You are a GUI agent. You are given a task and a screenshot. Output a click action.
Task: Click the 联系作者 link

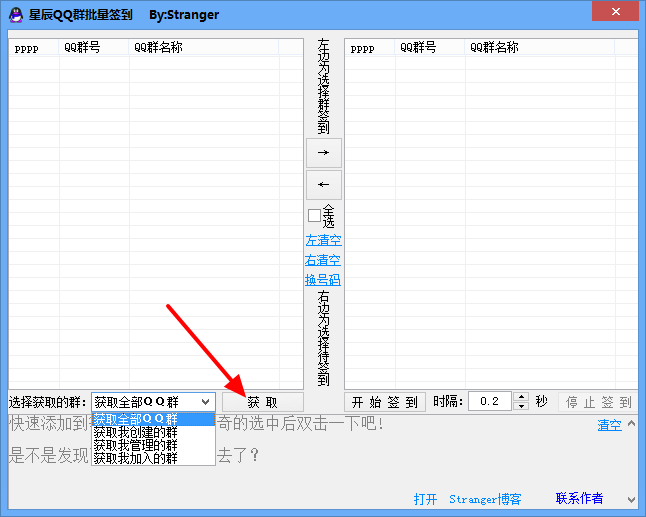580,499
